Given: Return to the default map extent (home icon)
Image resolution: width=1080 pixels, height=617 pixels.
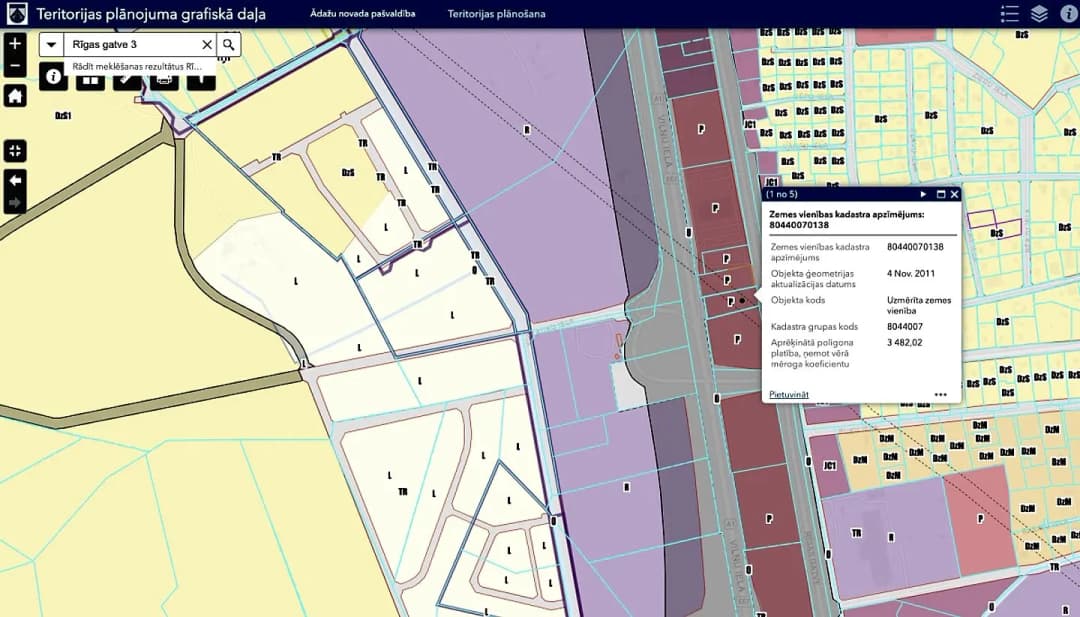Looking at the screenshot, I should (15, 96).
